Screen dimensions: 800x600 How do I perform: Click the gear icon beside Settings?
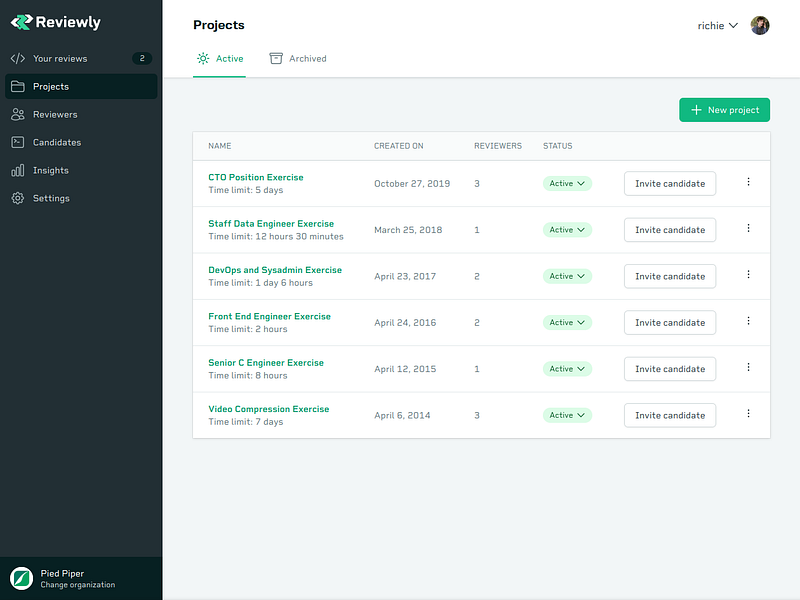18,198
